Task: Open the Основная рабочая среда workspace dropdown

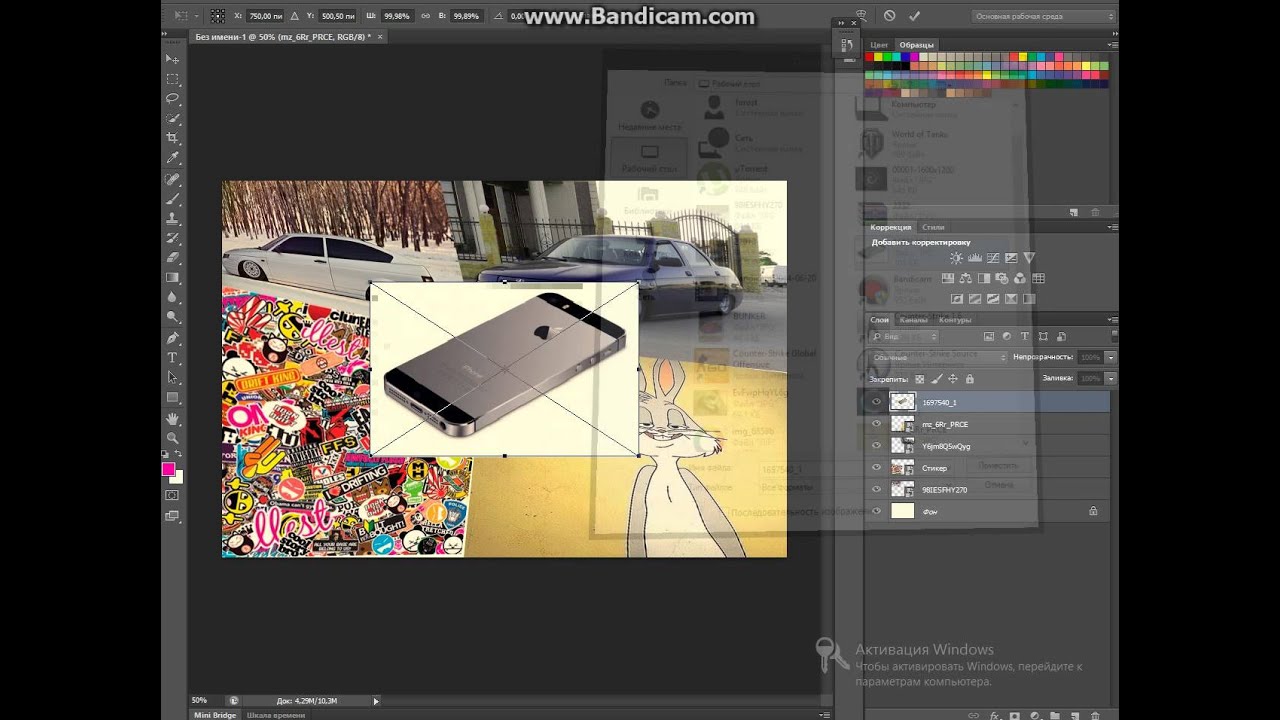Action: click(x=1042, y=16)
